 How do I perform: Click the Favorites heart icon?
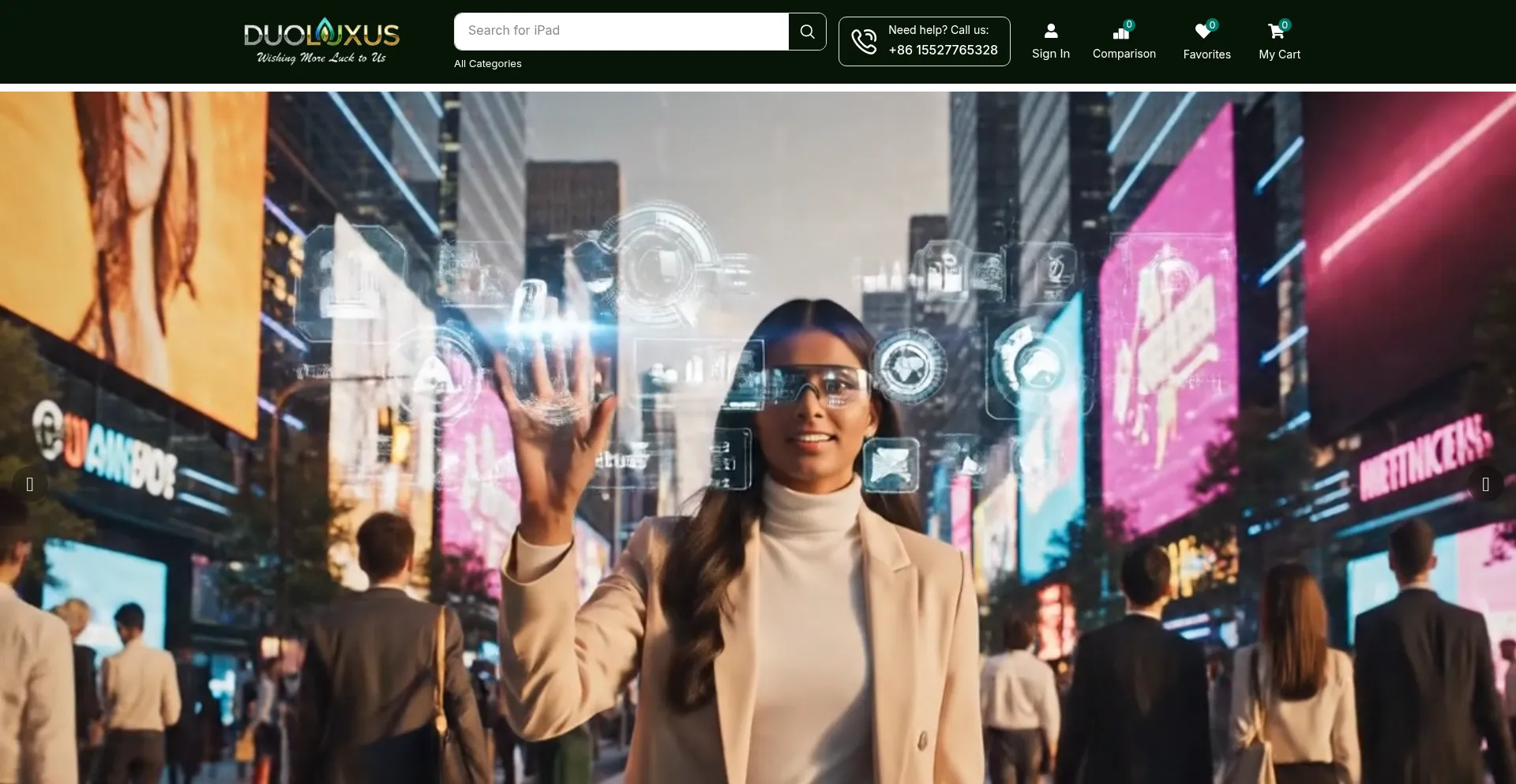[1203, 32]
